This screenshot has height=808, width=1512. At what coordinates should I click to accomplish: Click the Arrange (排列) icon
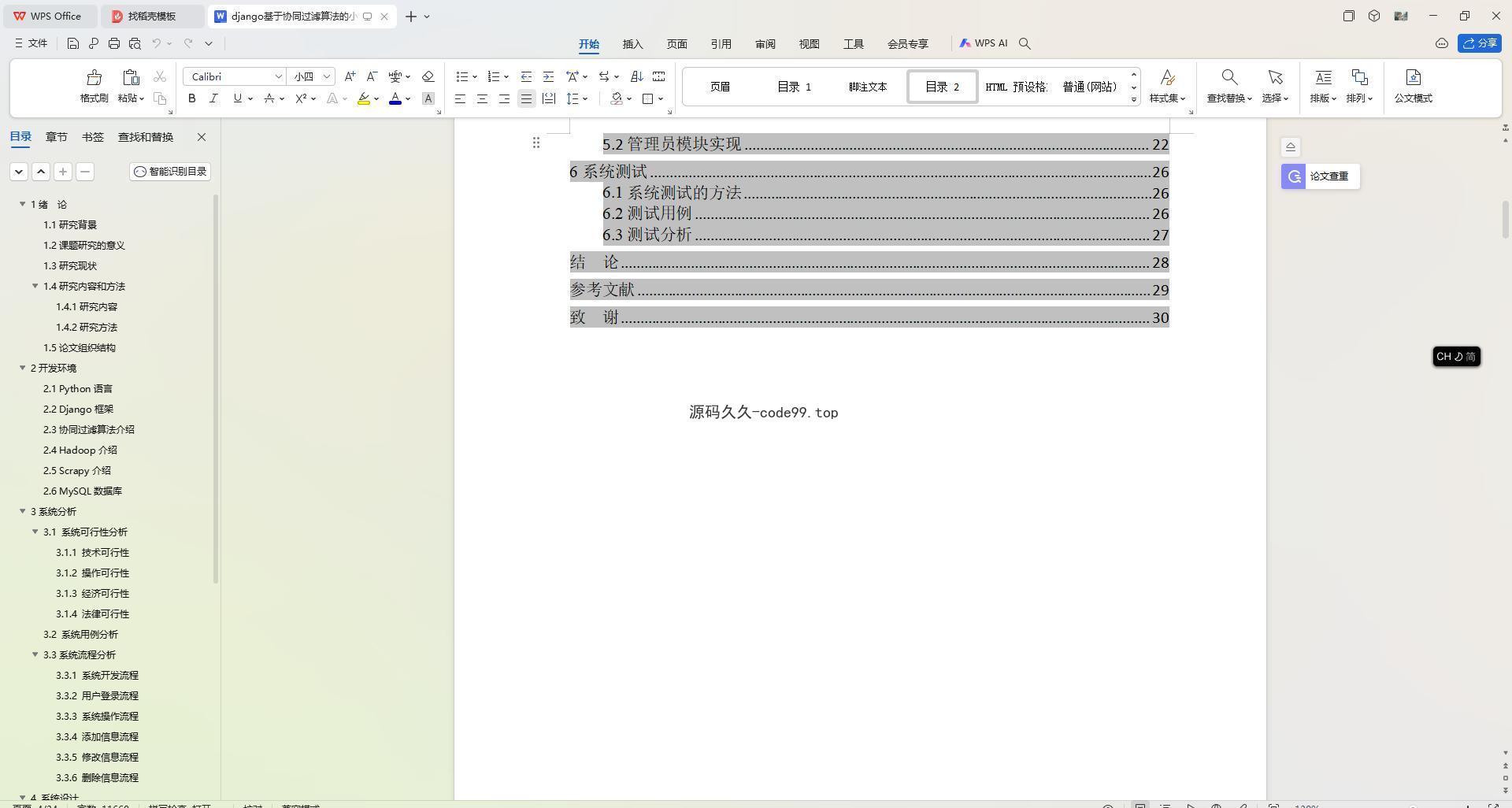click(x=1359, y=77)
